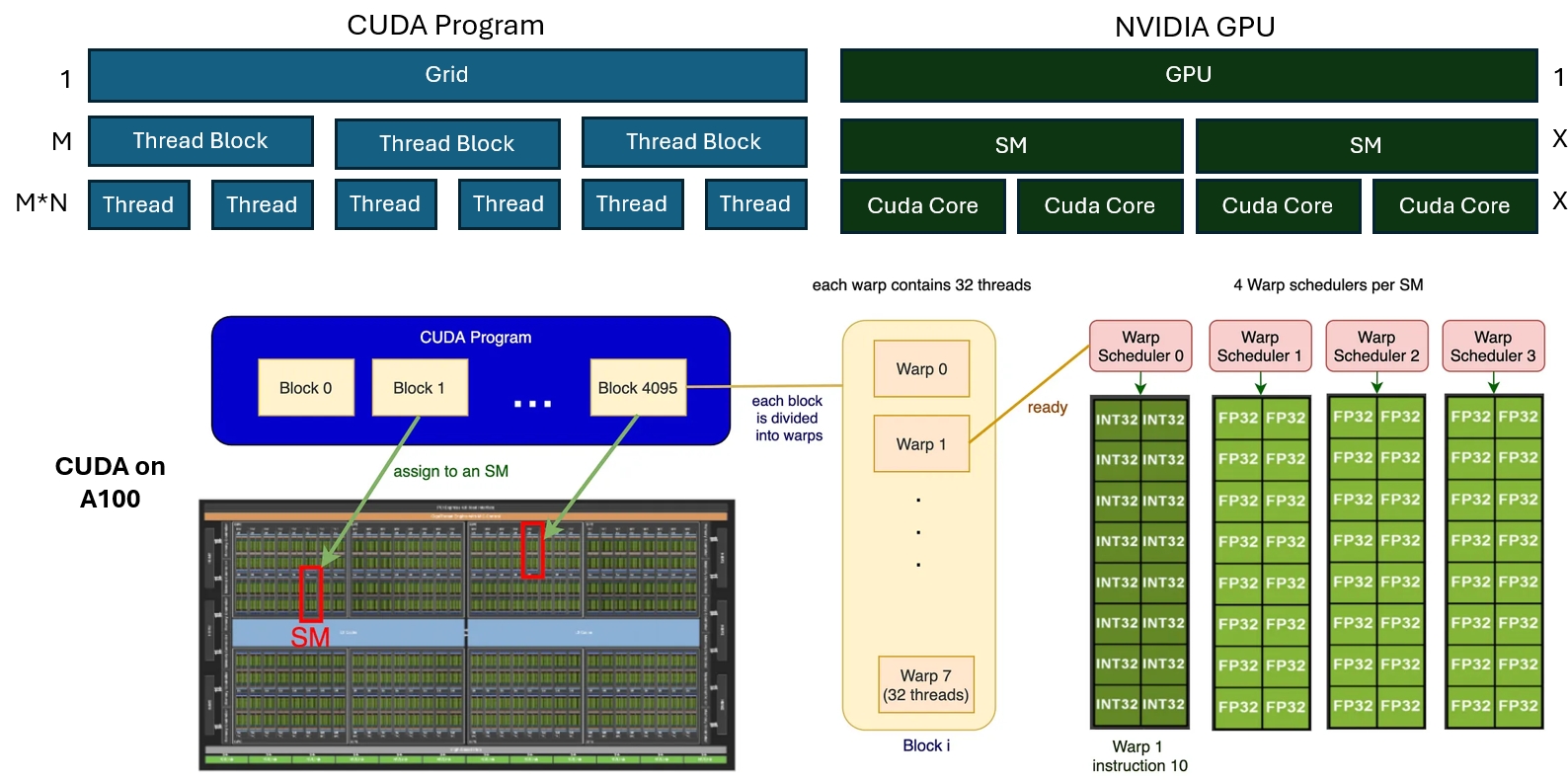Click the 'NVIDIA GPU' title
Viewport: 1568px width, 780px height.
point(1194,27)
